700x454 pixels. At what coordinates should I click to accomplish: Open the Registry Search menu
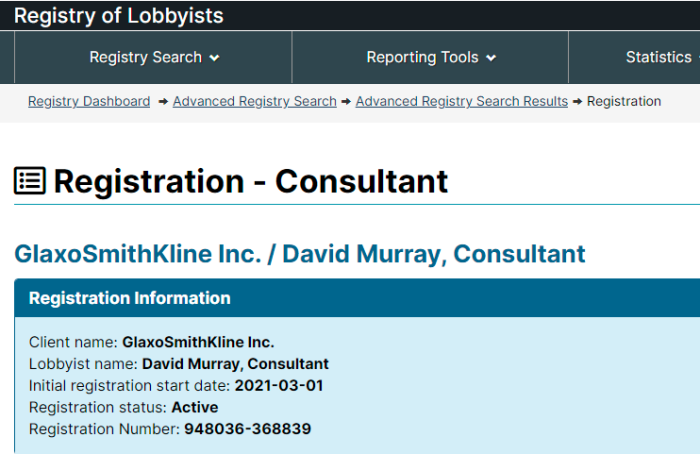coord(154,57)
